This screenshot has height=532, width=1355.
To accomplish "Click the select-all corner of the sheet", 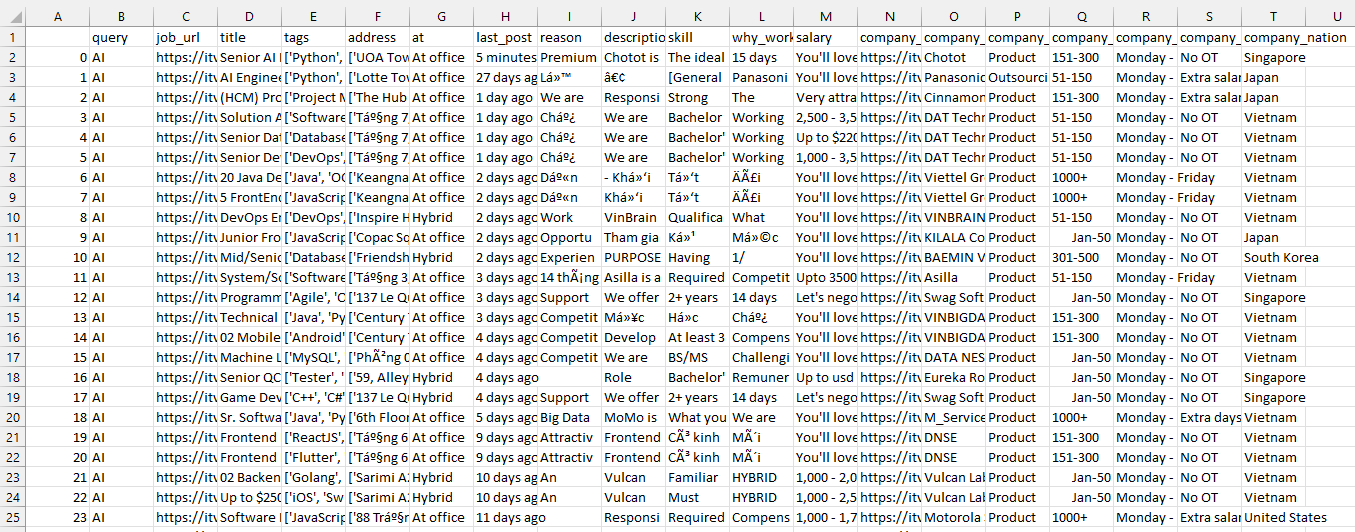I will [x=12, y=16].
